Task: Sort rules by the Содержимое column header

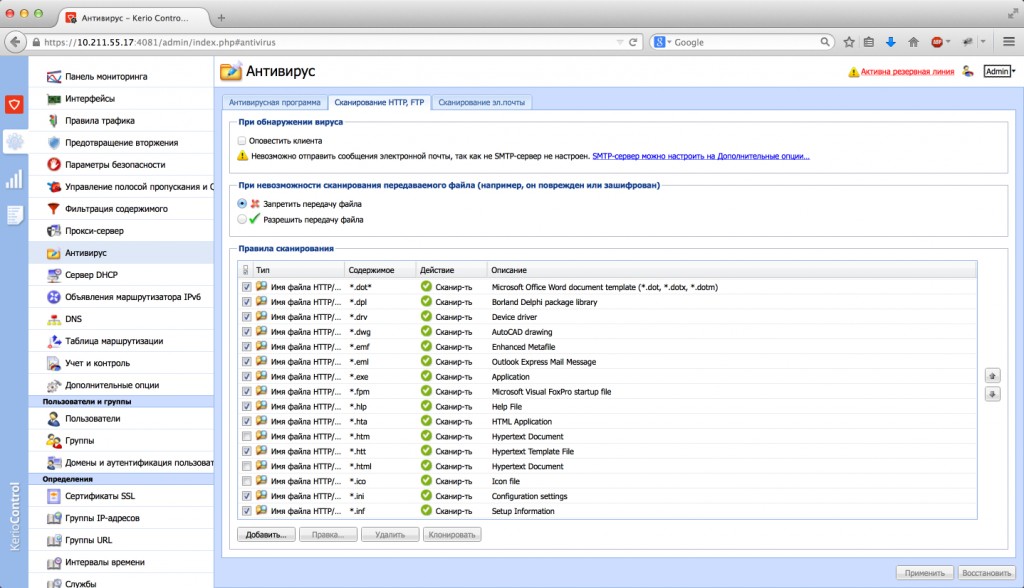Action: pos(380,270)
